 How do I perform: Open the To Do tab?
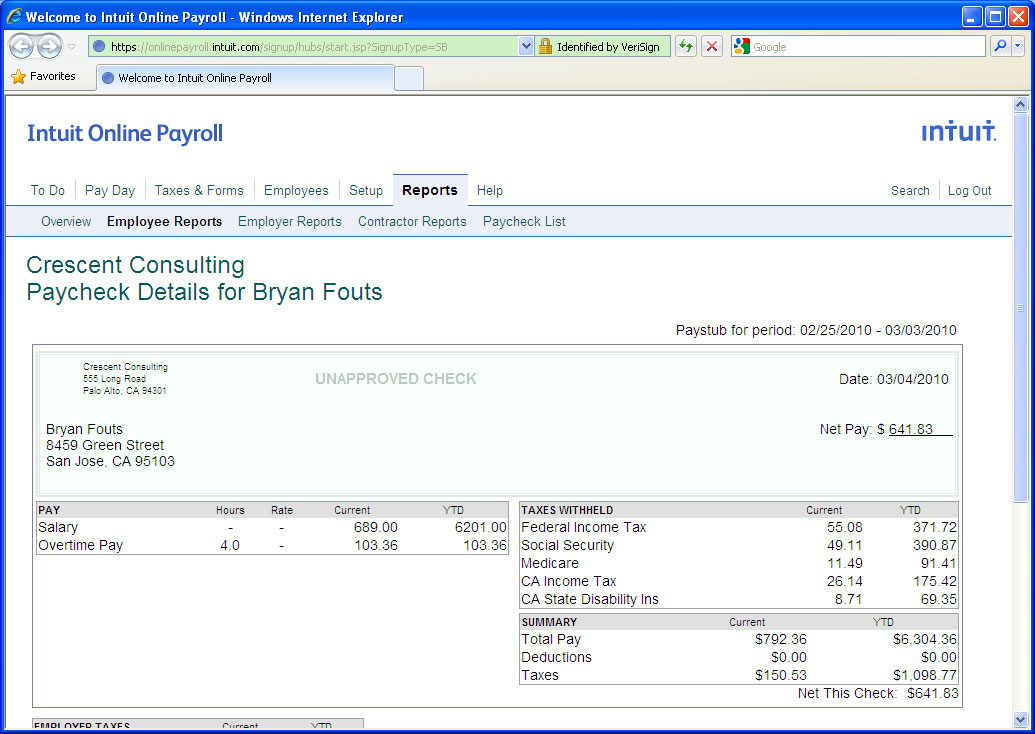[x=48, y=191]
